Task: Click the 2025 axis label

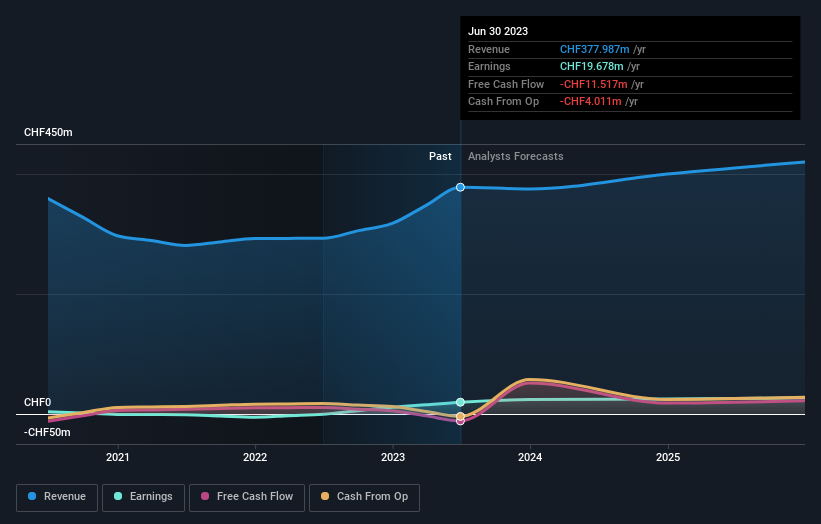Action: click(668, 457)
